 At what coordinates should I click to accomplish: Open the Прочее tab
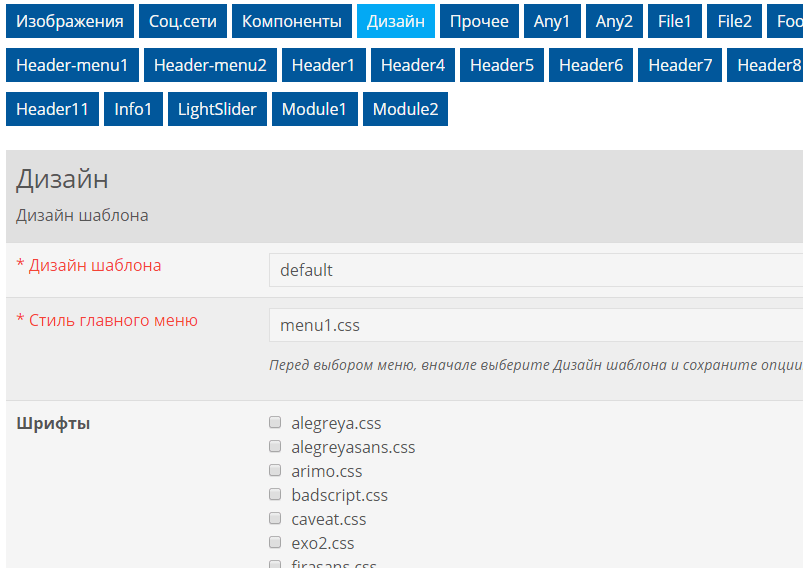[479, 21]
